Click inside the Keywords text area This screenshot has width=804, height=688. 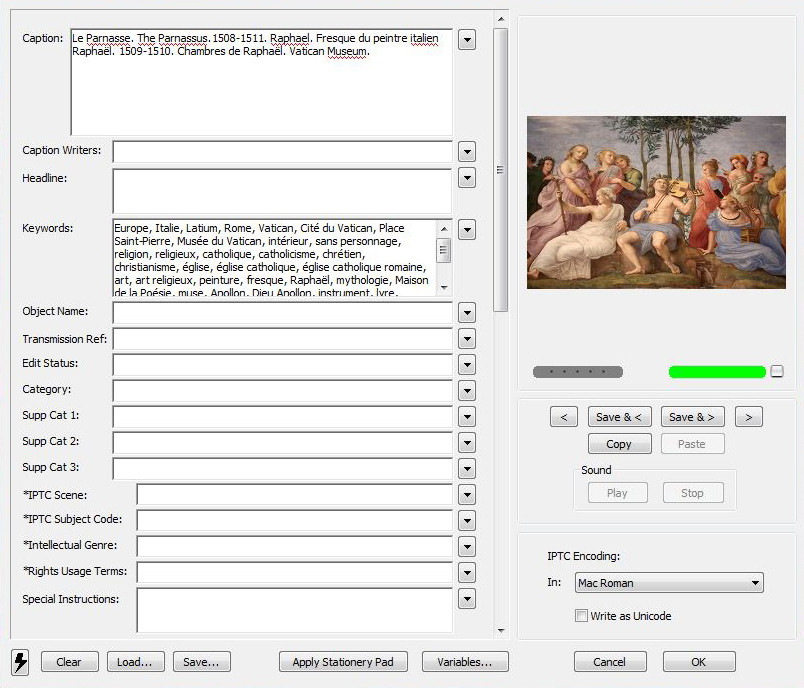click(274, 257)
